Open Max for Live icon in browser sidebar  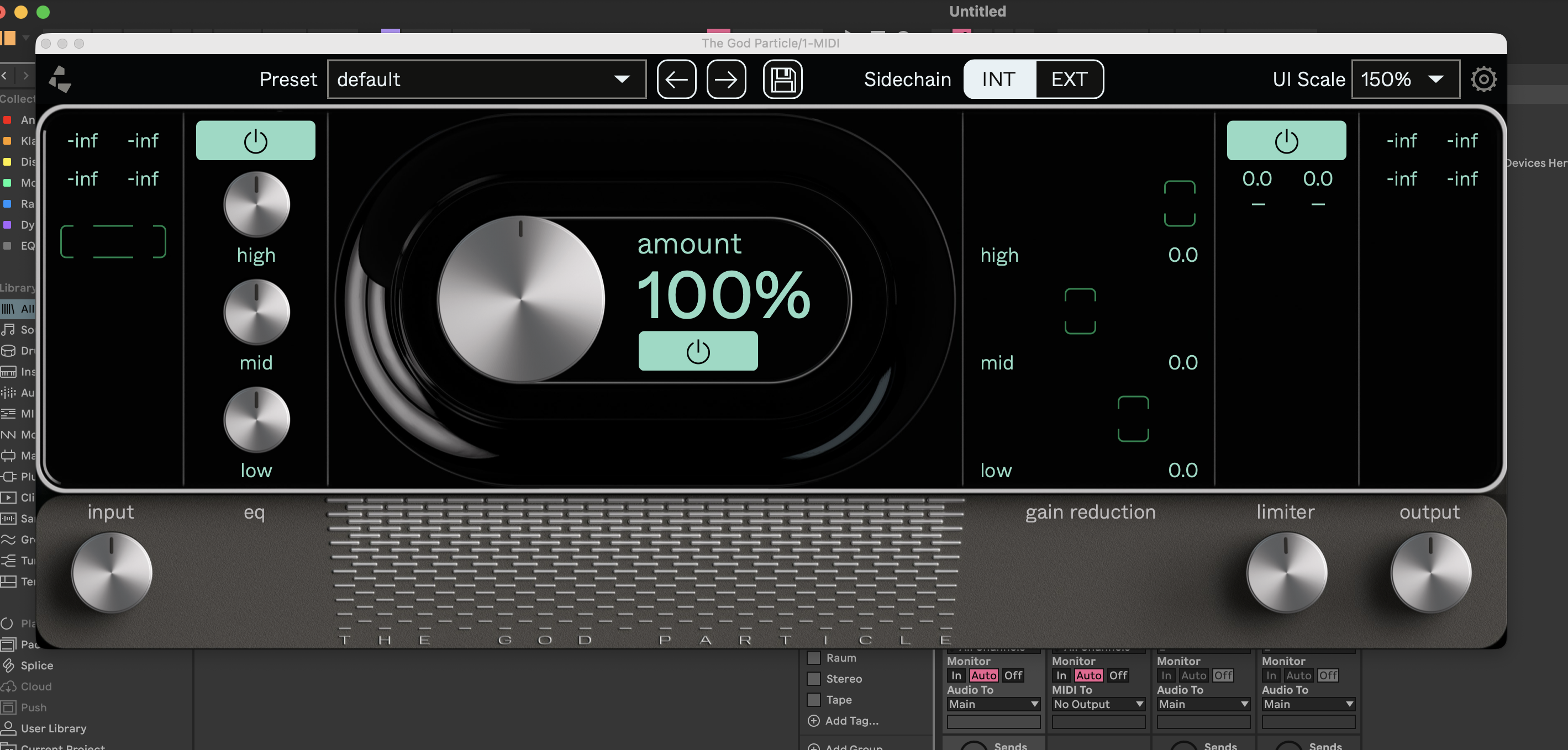coord(8,456)
